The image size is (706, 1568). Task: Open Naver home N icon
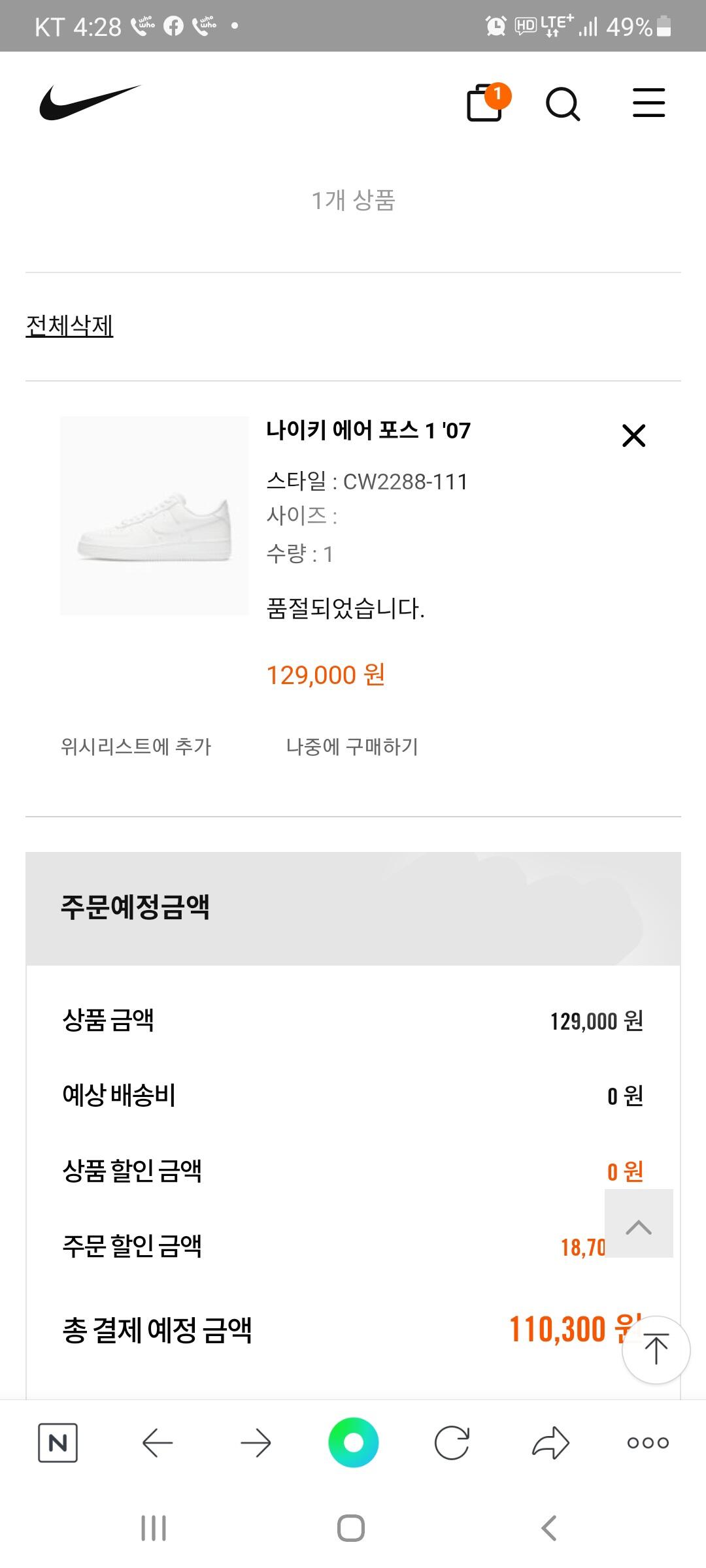coord(58,1442)
